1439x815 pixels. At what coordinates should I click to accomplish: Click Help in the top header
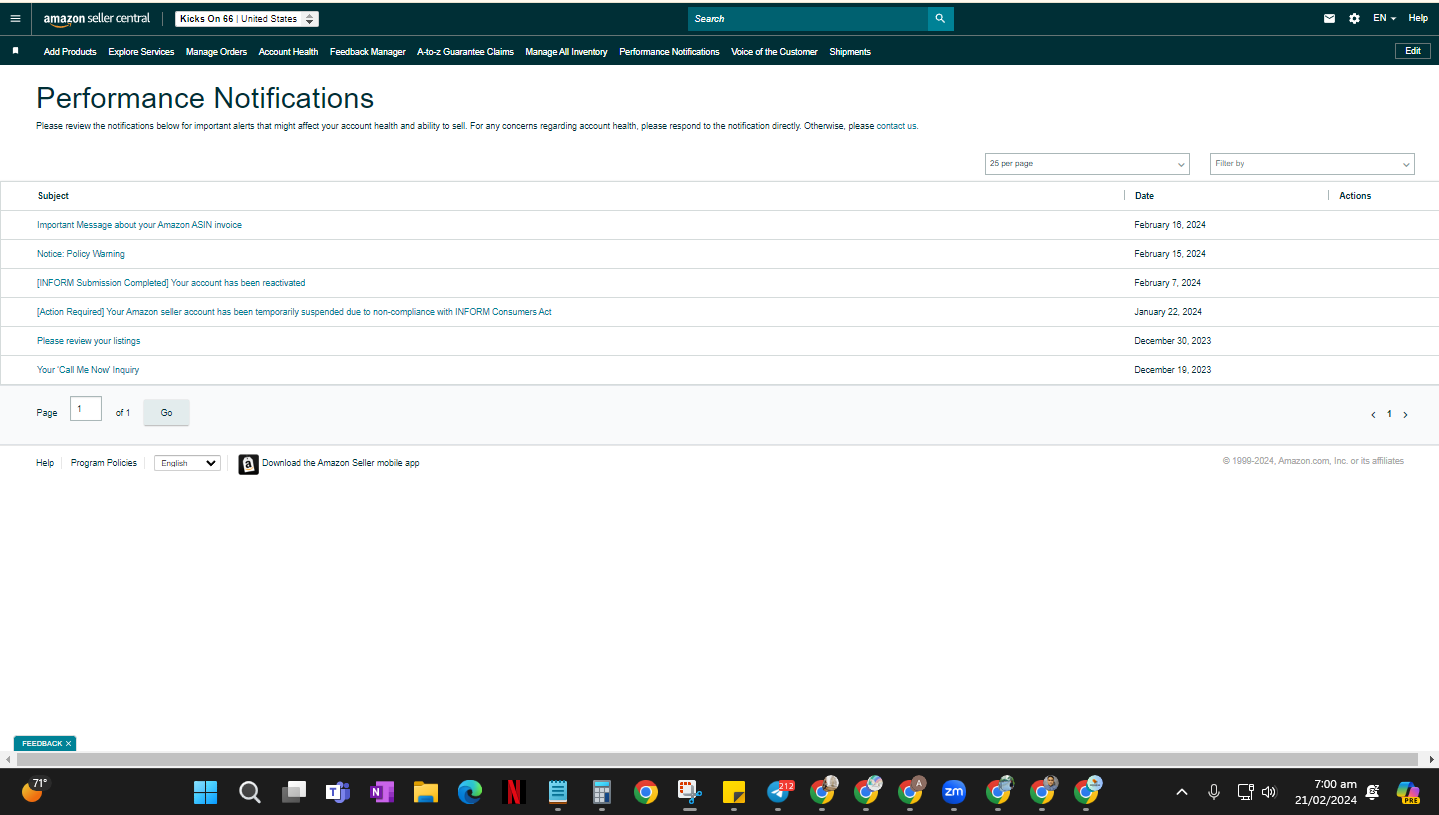click(x=1418, y=18)
